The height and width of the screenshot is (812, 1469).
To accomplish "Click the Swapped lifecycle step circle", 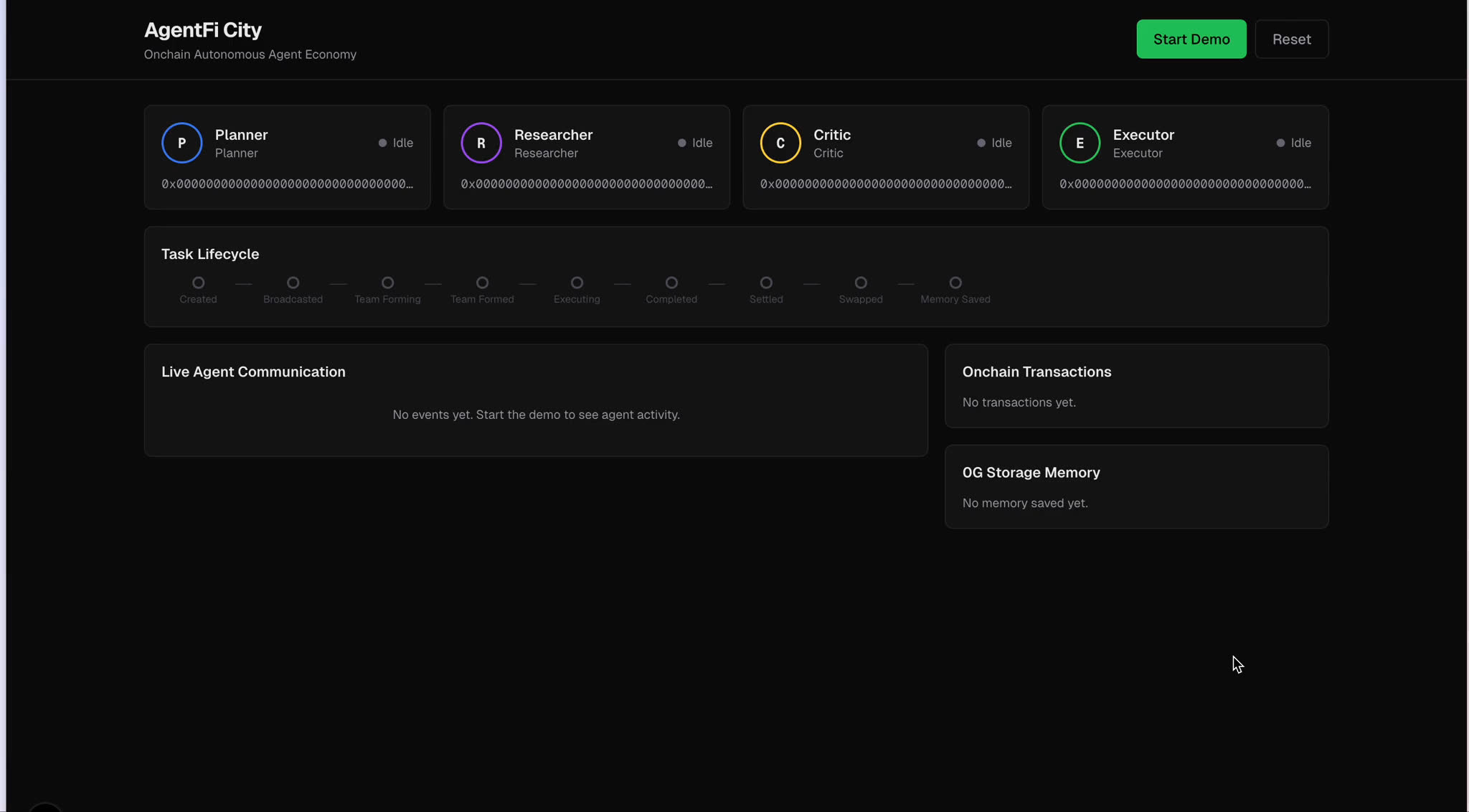I will [x=861, y=283].
